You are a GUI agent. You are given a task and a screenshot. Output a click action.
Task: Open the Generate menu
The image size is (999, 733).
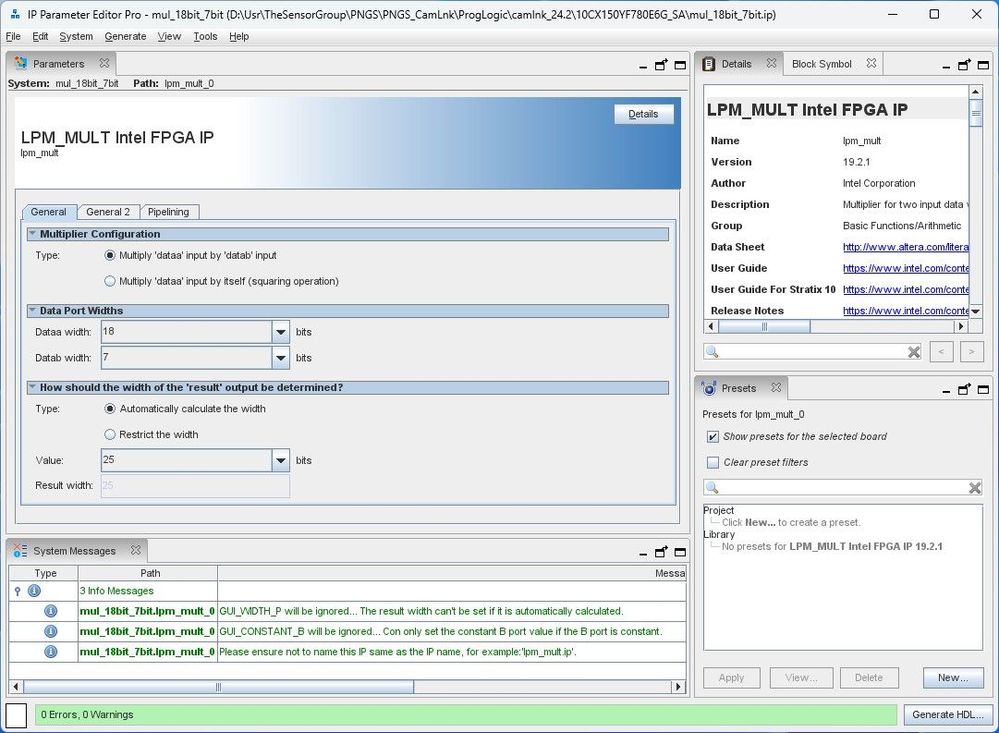pyautogui.click(x=126, y=36)
